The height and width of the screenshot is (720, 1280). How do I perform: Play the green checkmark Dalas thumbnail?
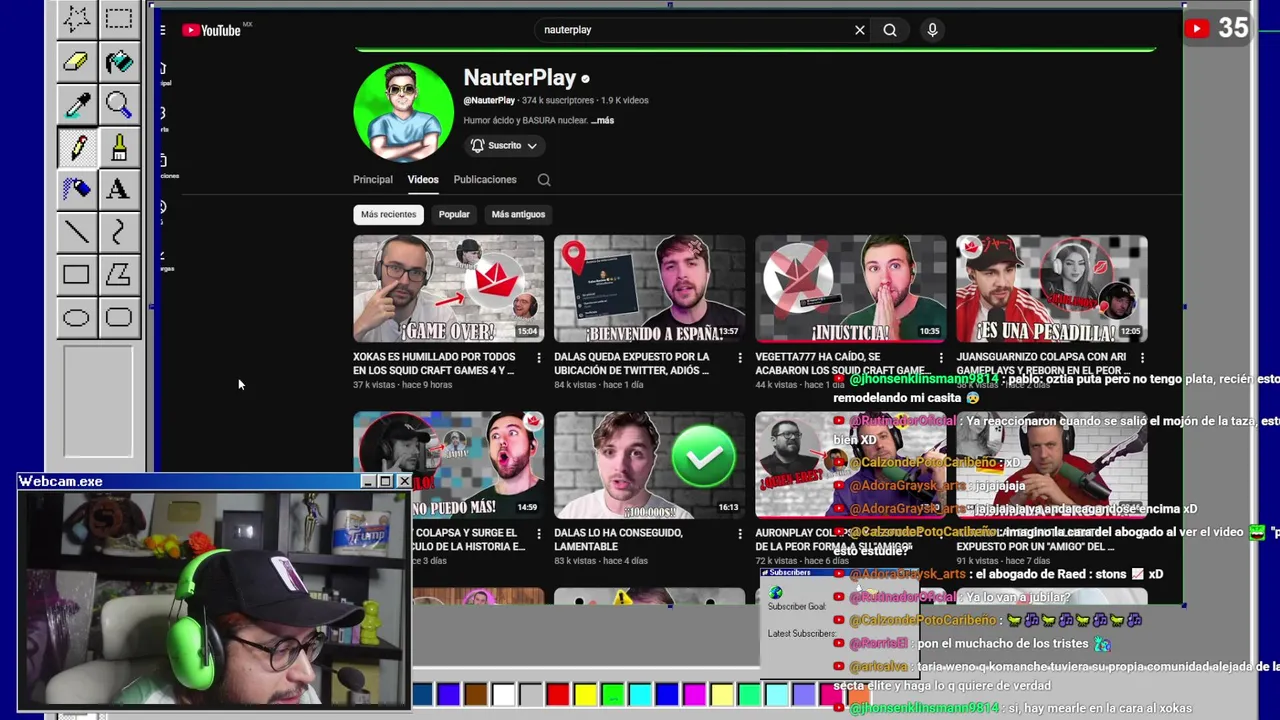click(649, 465)
